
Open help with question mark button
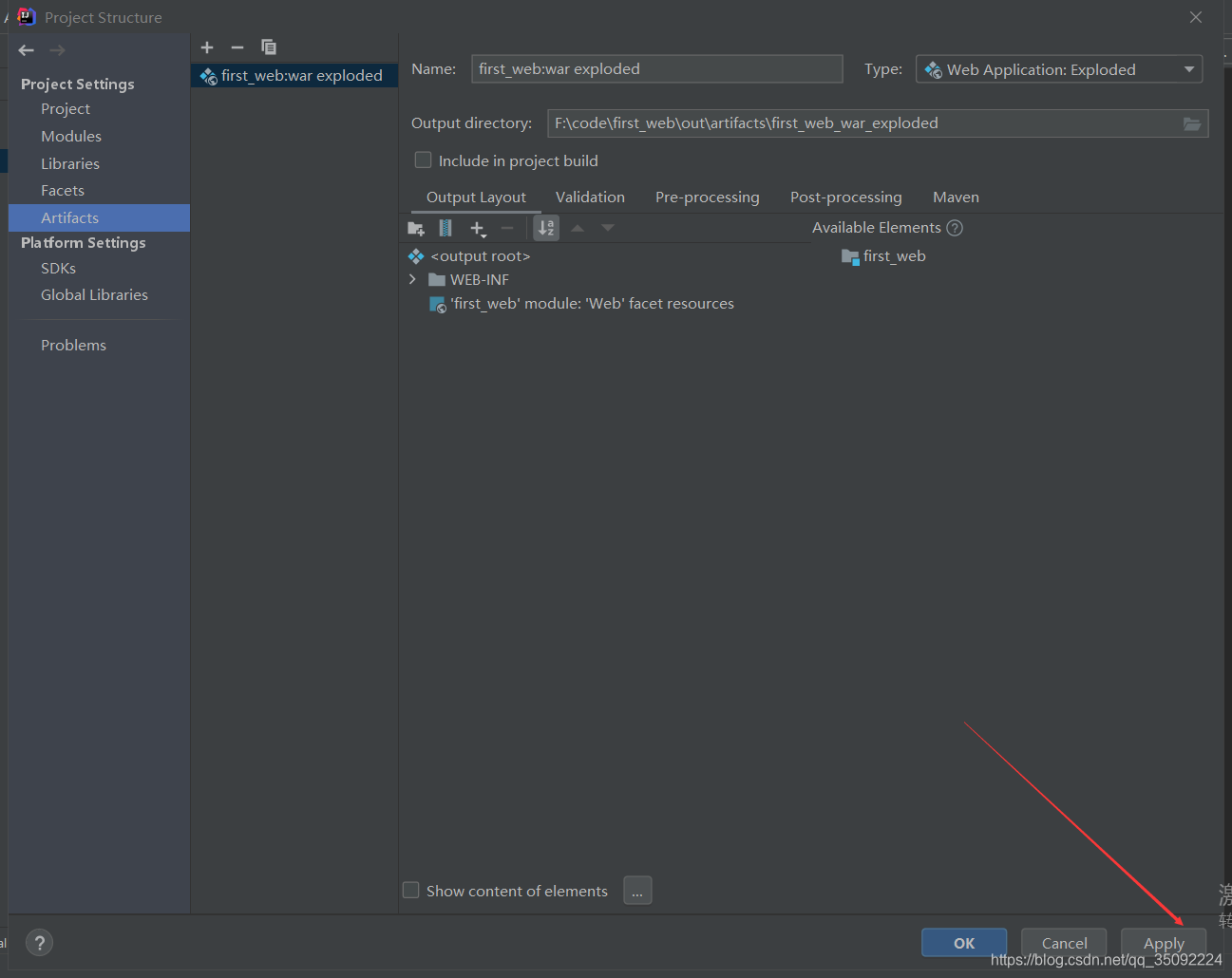click(x=39, y=943)
